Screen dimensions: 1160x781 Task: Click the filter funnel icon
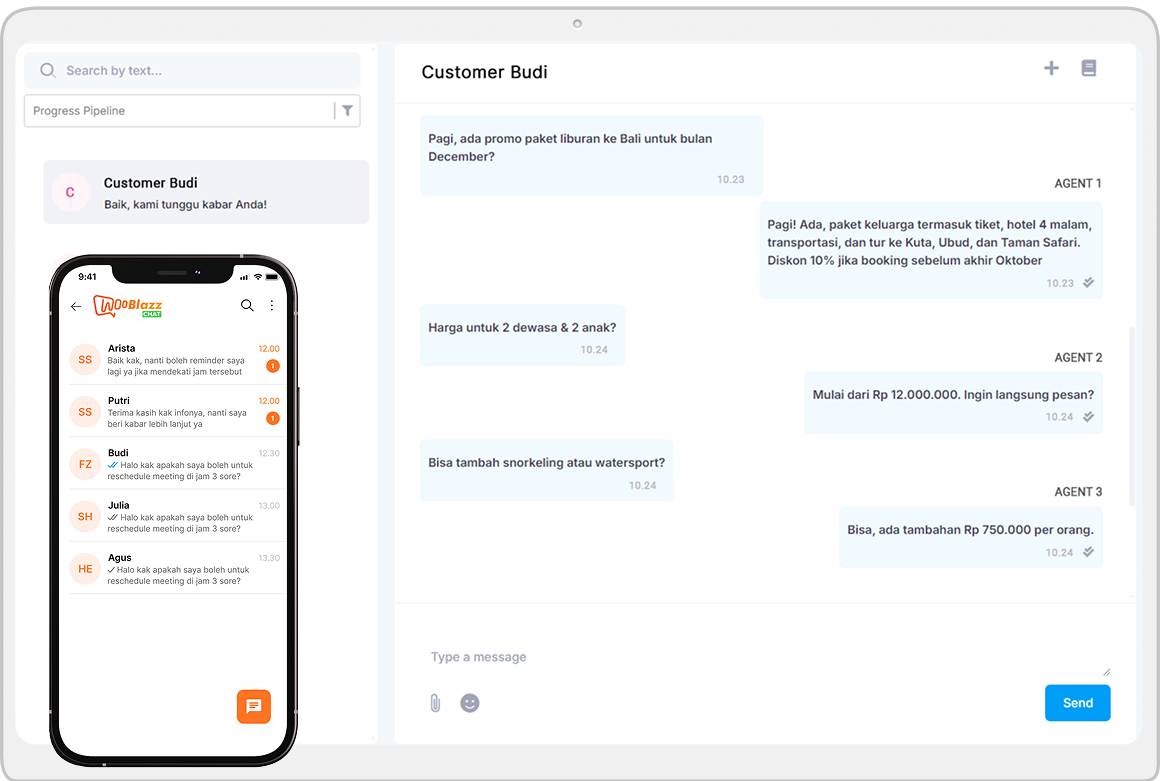coord(347,111)
